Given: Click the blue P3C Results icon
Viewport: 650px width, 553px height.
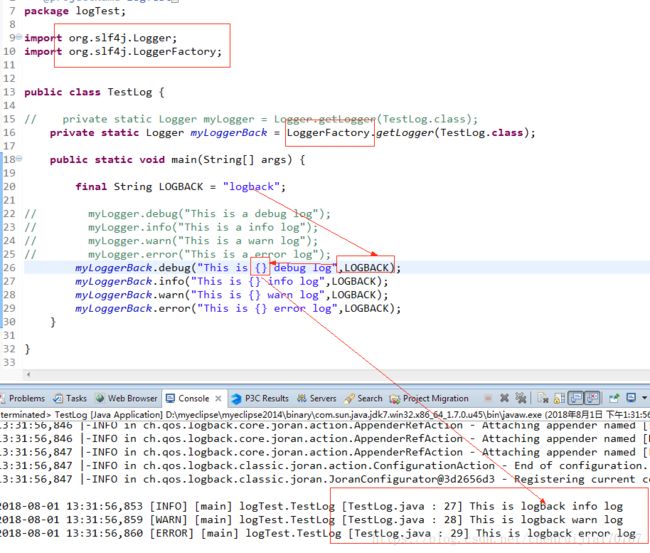Looking at the screenshot, I should (x=237, y=399).
